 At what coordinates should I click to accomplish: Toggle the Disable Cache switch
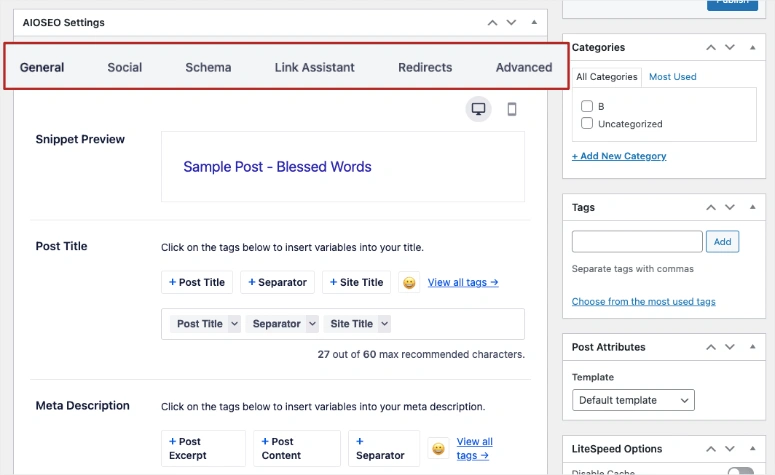click(740, 472)
